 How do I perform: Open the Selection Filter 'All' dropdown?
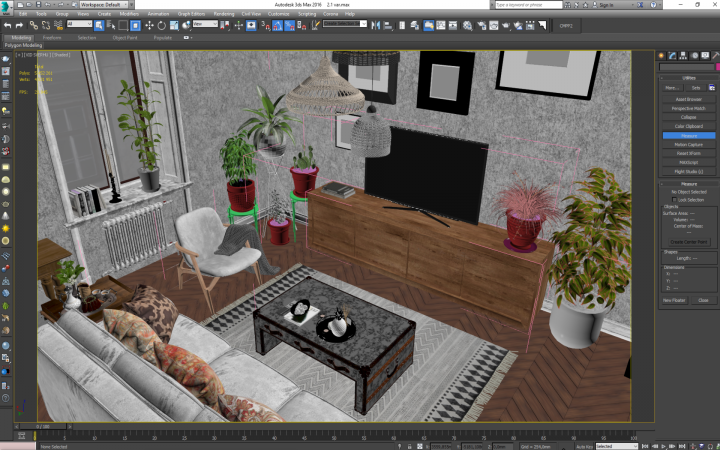[x=79, y=24]
